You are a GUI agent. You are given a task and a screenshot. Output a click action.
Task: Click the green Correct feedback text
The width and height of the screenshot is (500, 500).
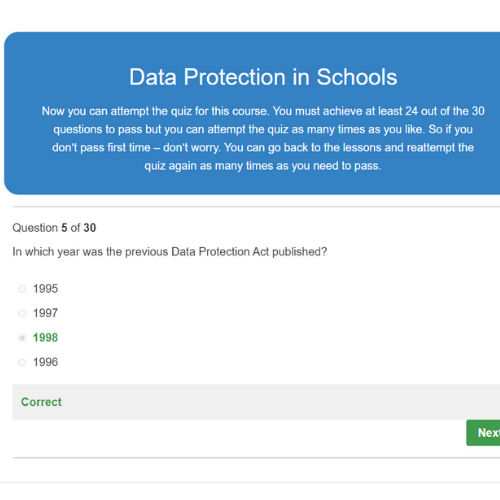click(41, 402)
